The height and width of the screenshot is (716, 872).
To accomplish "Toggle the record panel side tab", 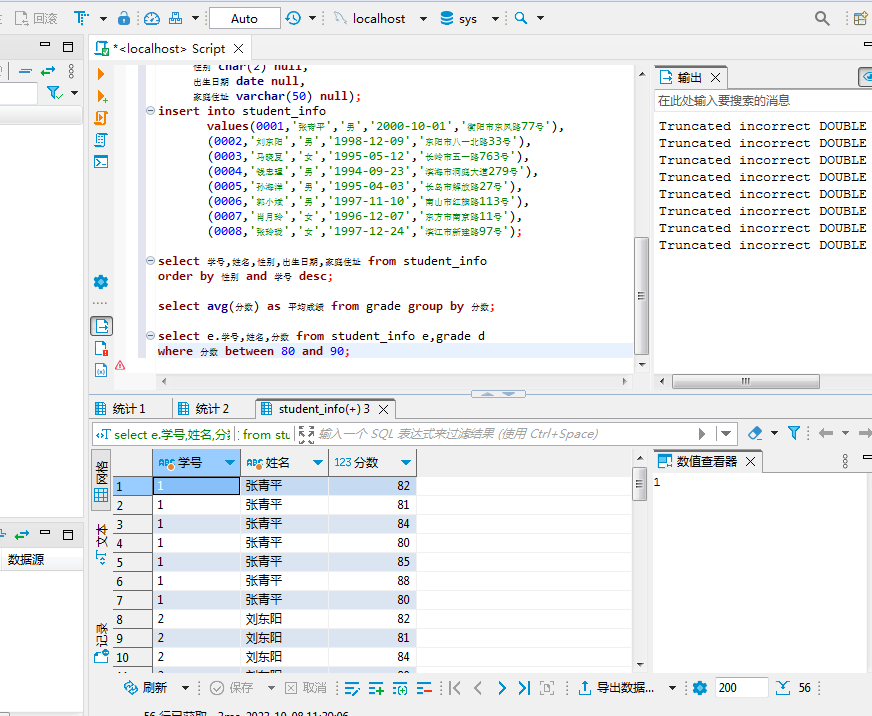I will point(101,642).
